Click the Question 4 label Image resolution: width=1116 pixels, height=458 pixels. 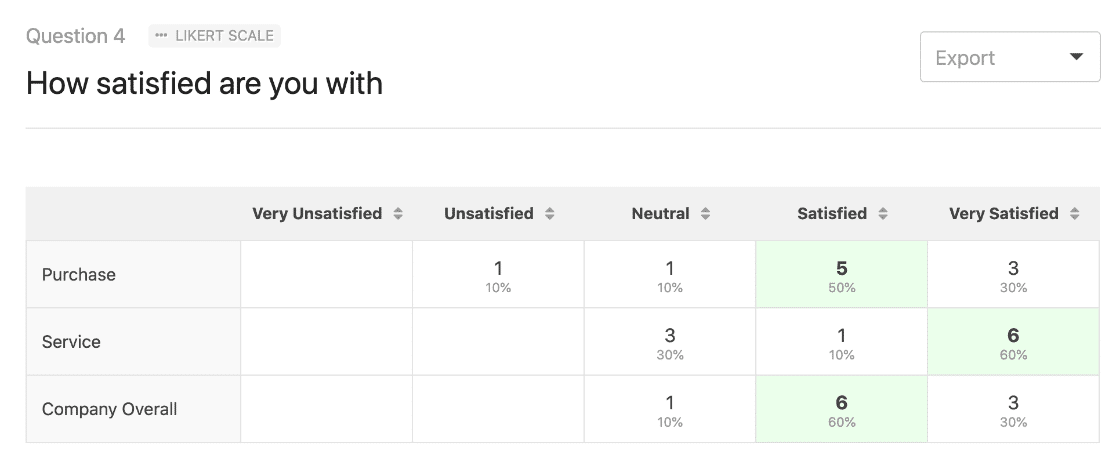[76, 36]
